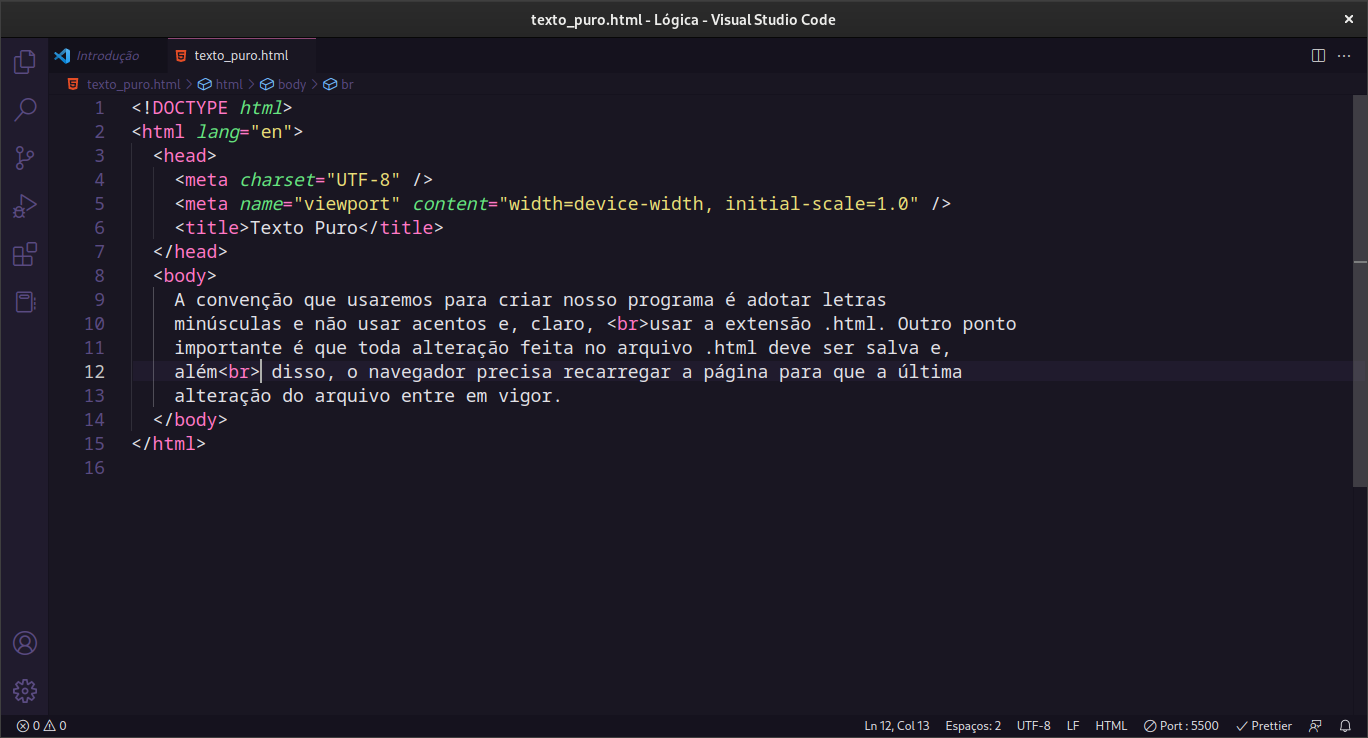Click the feedback icon in the status bar
Image resolution: width=1368 pixels, height=738 pixels.
point(1315,726)
